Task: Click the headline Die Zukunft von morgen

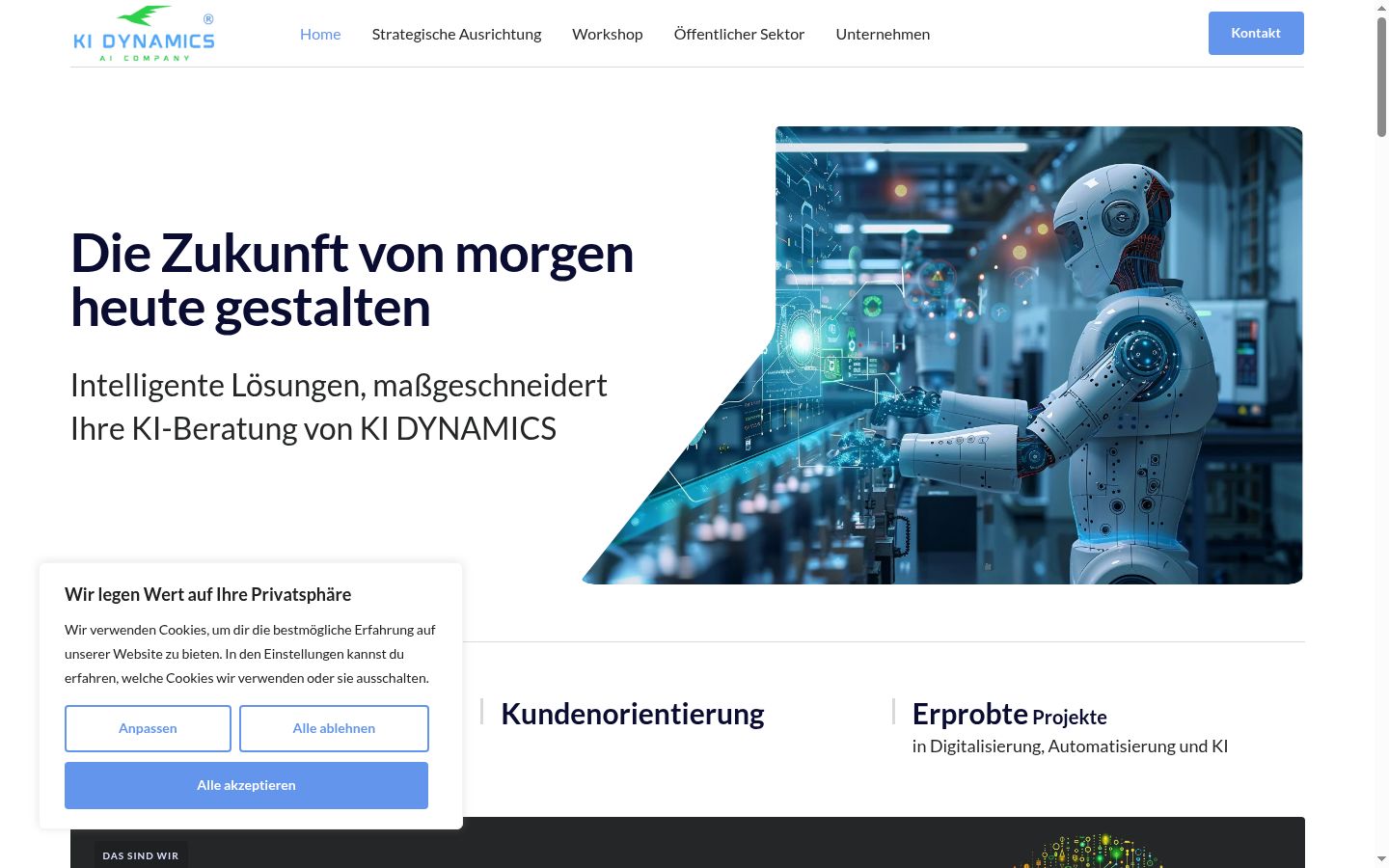Action: (352, 254)
